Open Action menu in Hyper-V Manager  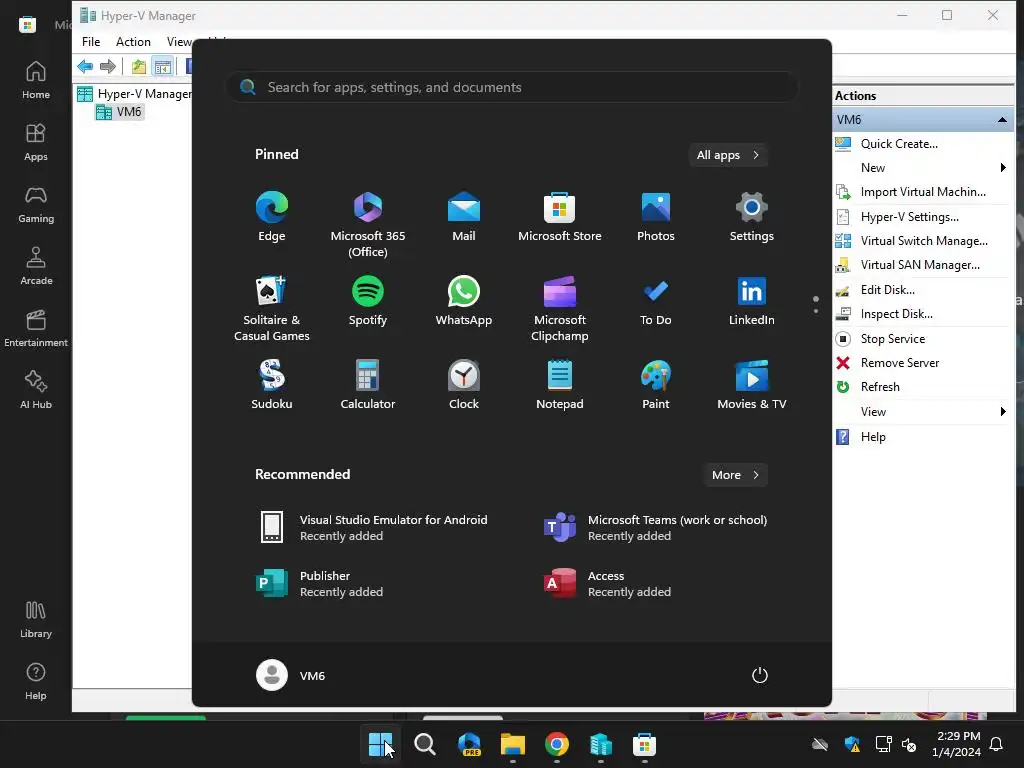click(x=133, y=42)
